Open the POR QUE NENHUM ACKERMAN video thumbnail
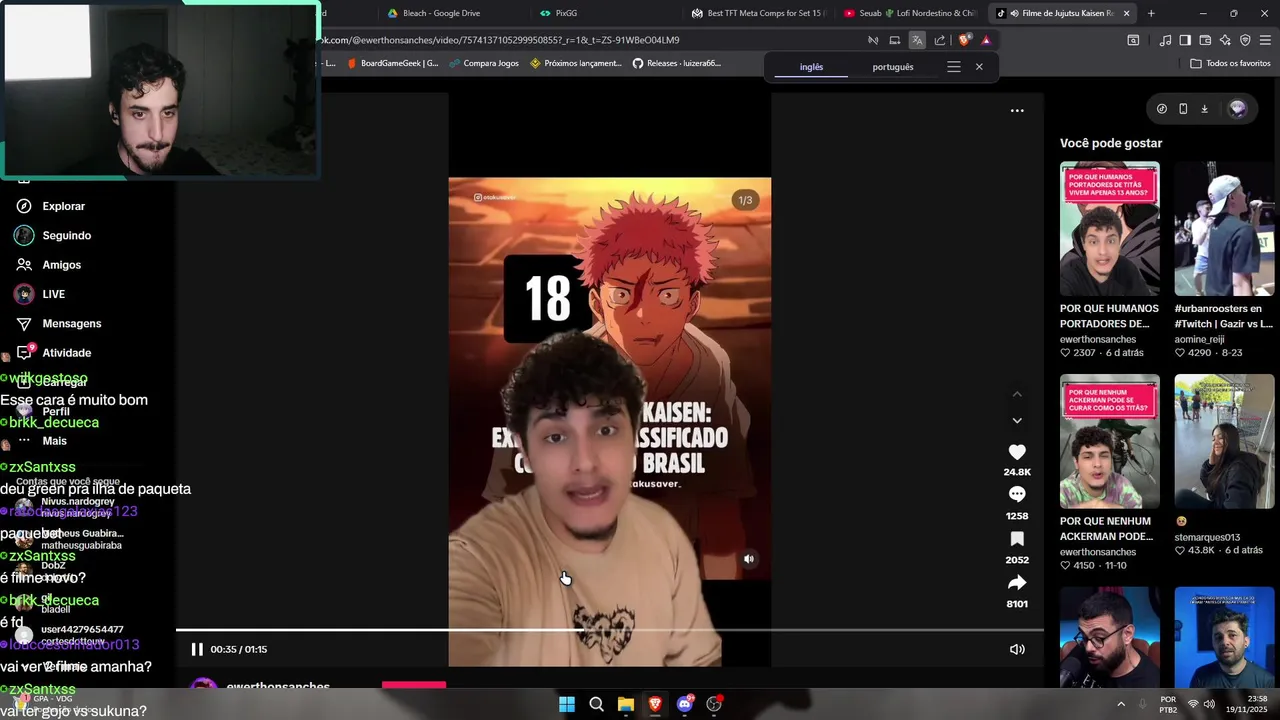This screenshot has width=1280, height=720. click(x=1110, y=441)
